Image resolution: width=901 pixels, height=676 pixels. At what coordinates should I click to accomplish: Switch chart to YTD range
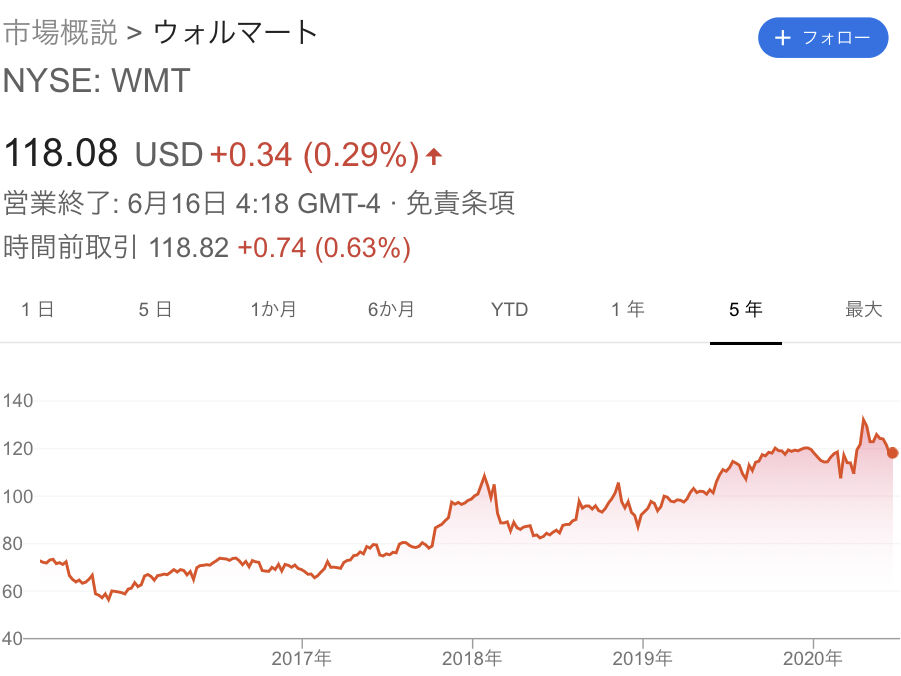pos(510,309)
